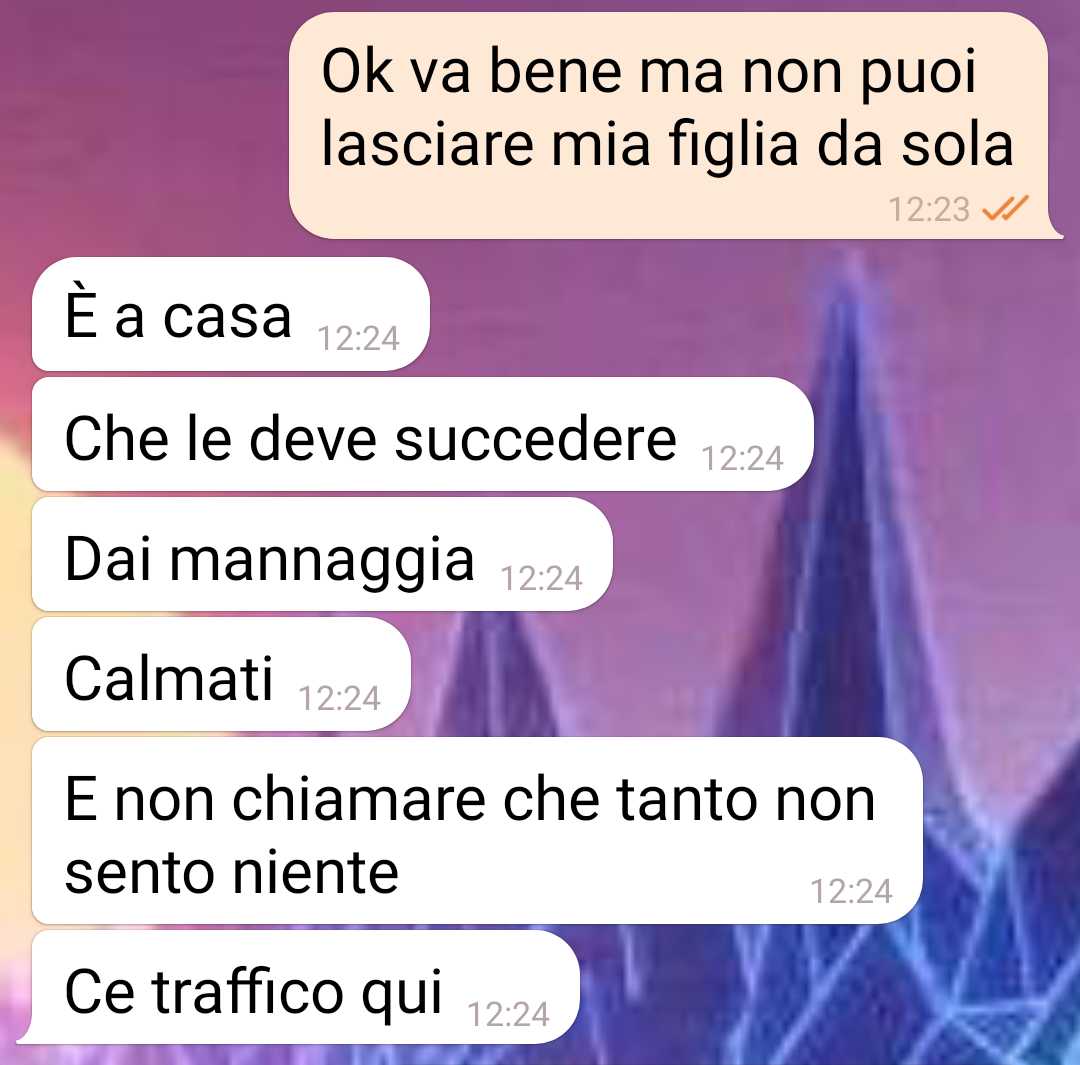Tap the 'Calmati' message bubble
This screenshot has width=1080, height=1065.
[x=221, y=674]
